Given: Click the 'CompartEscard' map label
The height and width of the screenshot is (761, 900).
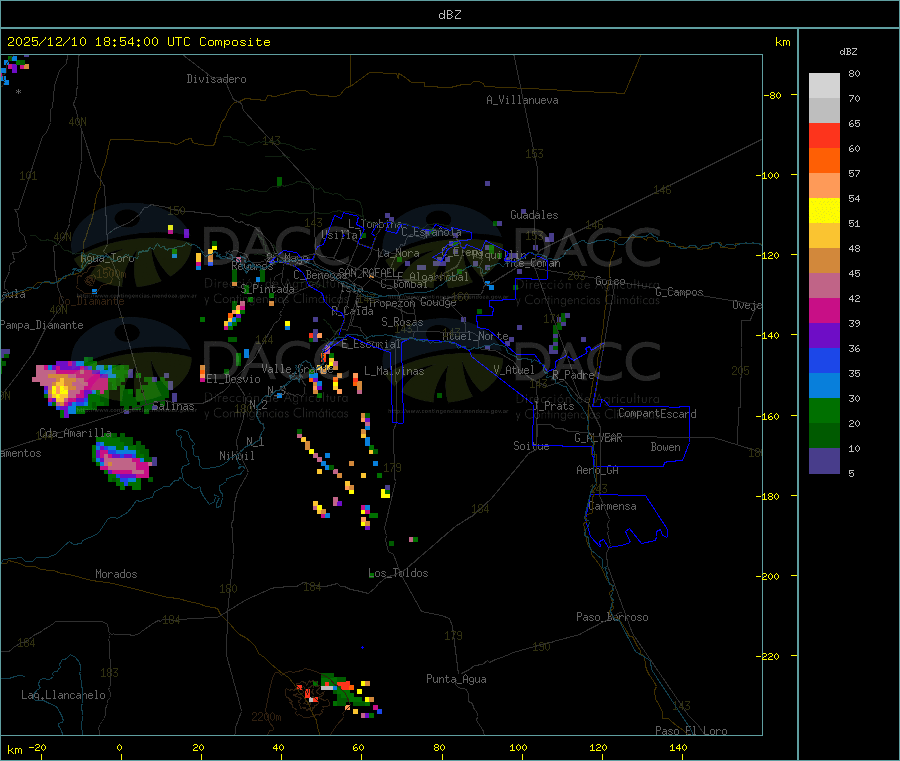Looking at the screenshot, I should pos(657,414).
